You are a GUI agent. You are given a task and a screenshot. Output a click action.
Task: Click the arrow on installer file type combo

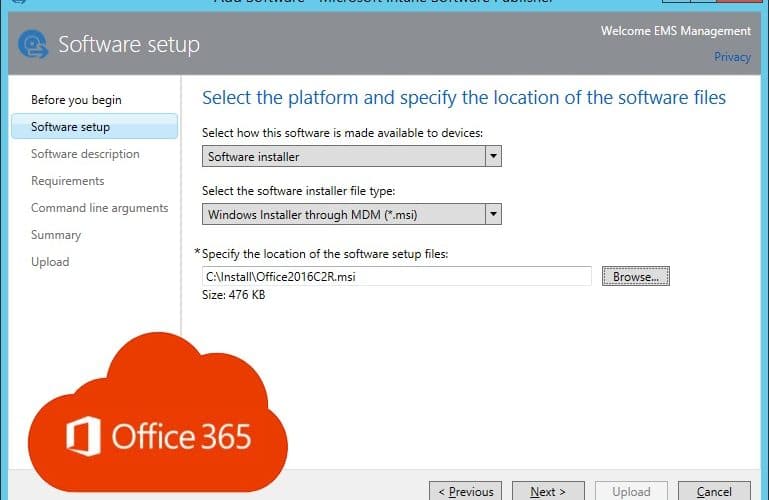pyautogui.click(x=493, y=214)
